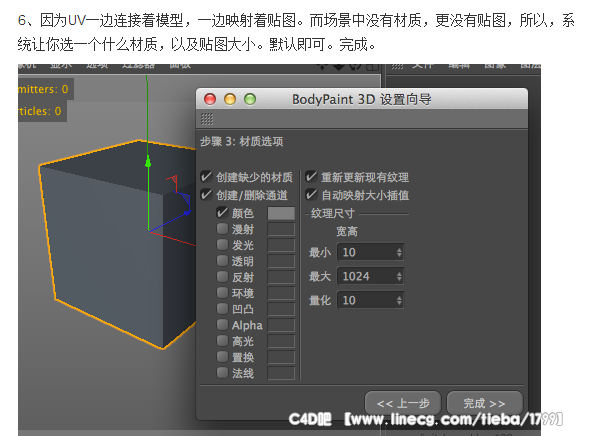Enable the 凹凸 channel checkbox
Image resolution: width=589 pixels, height=436 pixels.
[222, 308]
